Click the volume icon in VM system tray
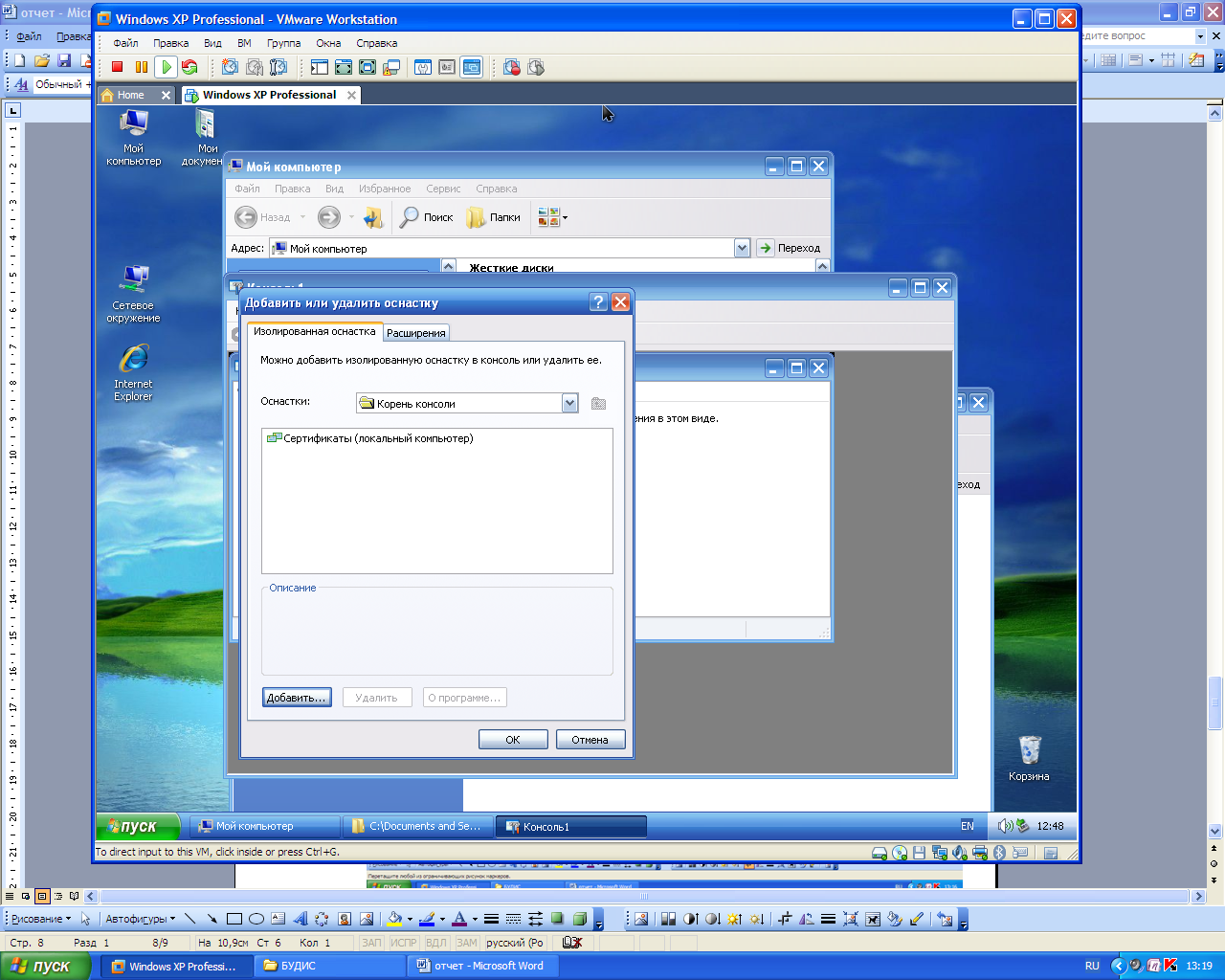 tap(1004, 826)
